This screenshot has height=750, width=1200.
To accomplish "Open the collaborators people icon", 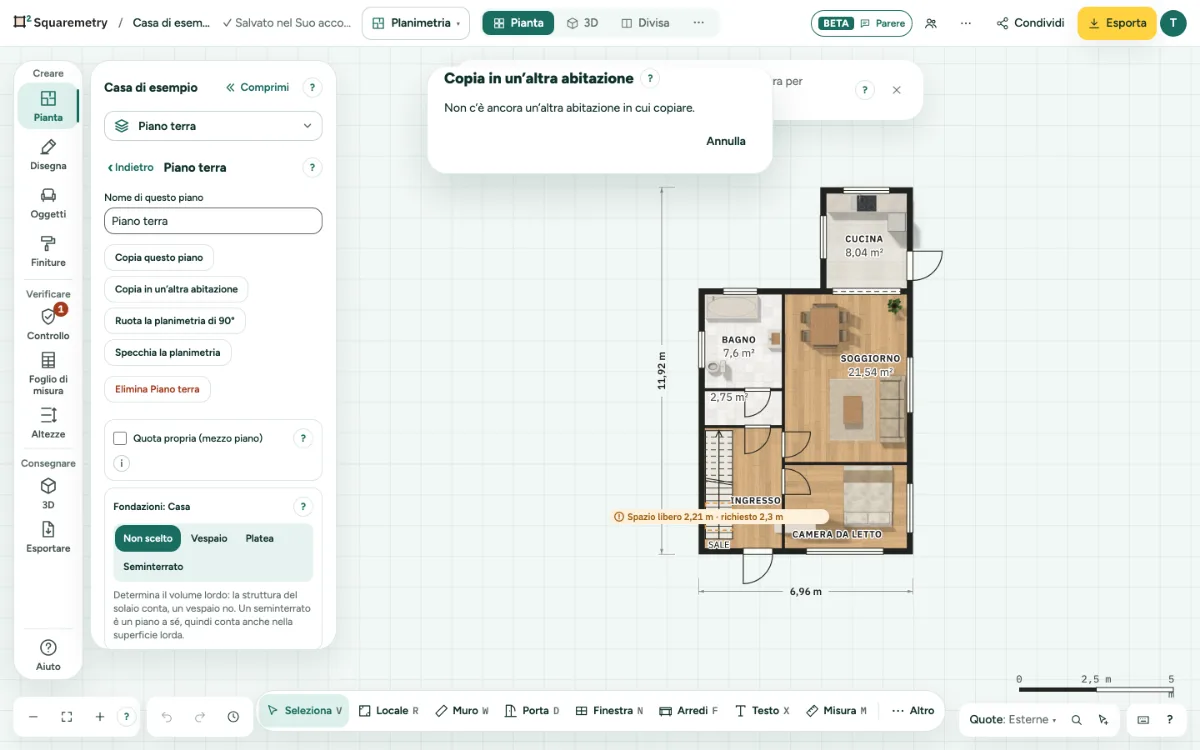I will point(931,23).
